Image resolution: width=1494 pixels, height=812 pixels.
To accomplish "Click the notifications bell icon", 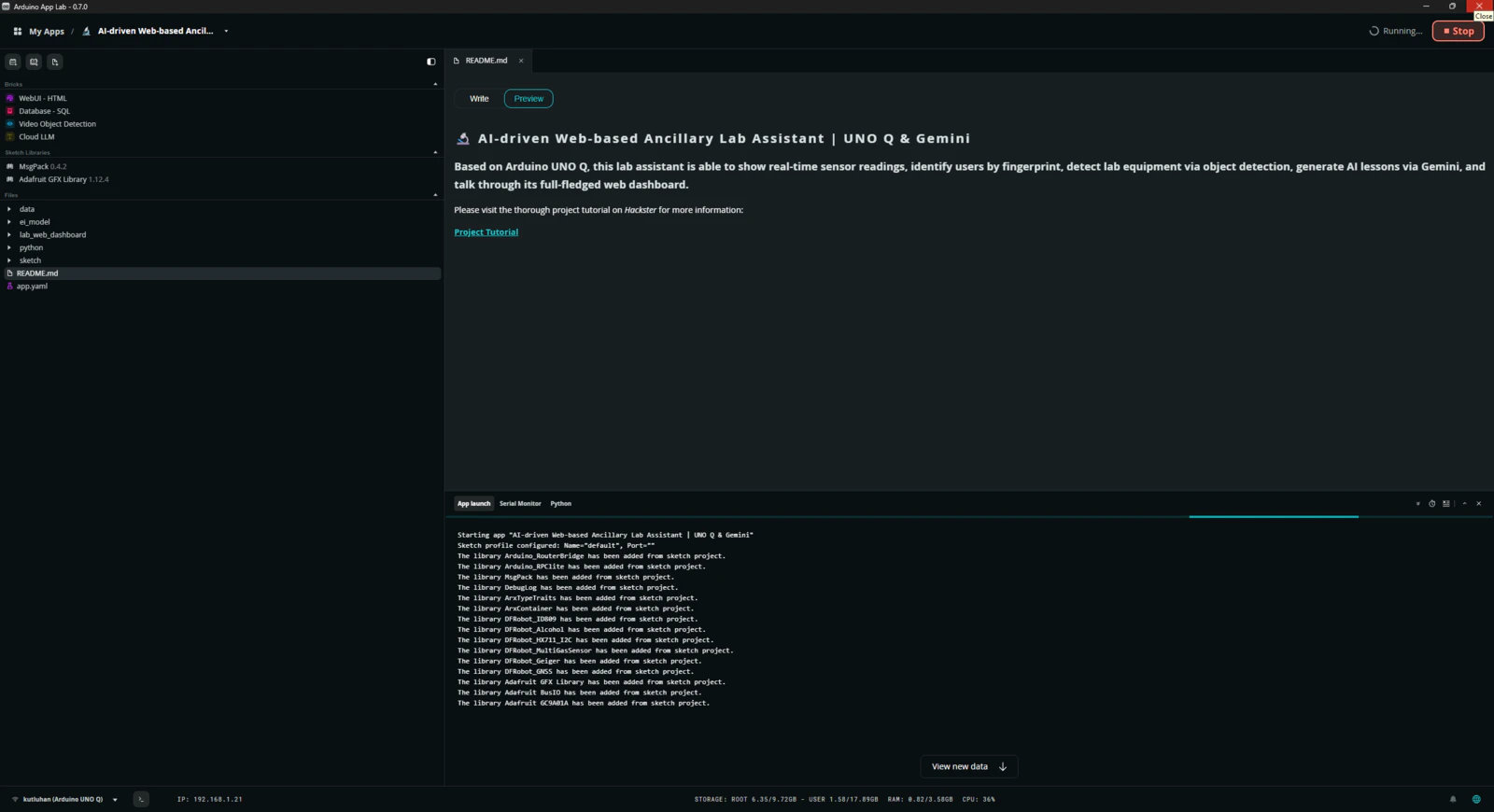I will tap(1453, 799).
